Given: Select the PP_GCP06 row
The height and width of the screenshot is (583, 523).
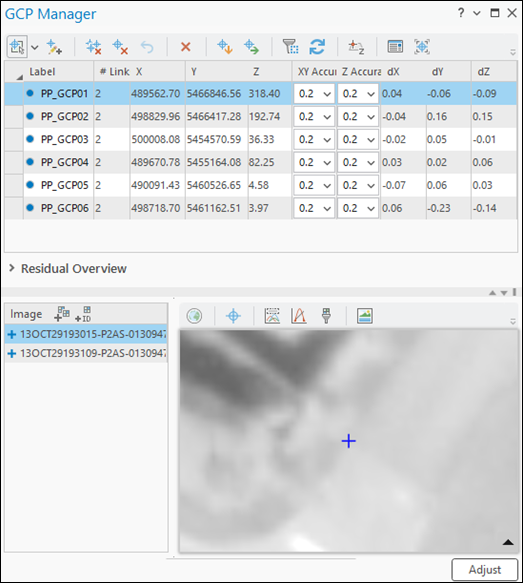Looking at the screenshot, I should (260, 208).
